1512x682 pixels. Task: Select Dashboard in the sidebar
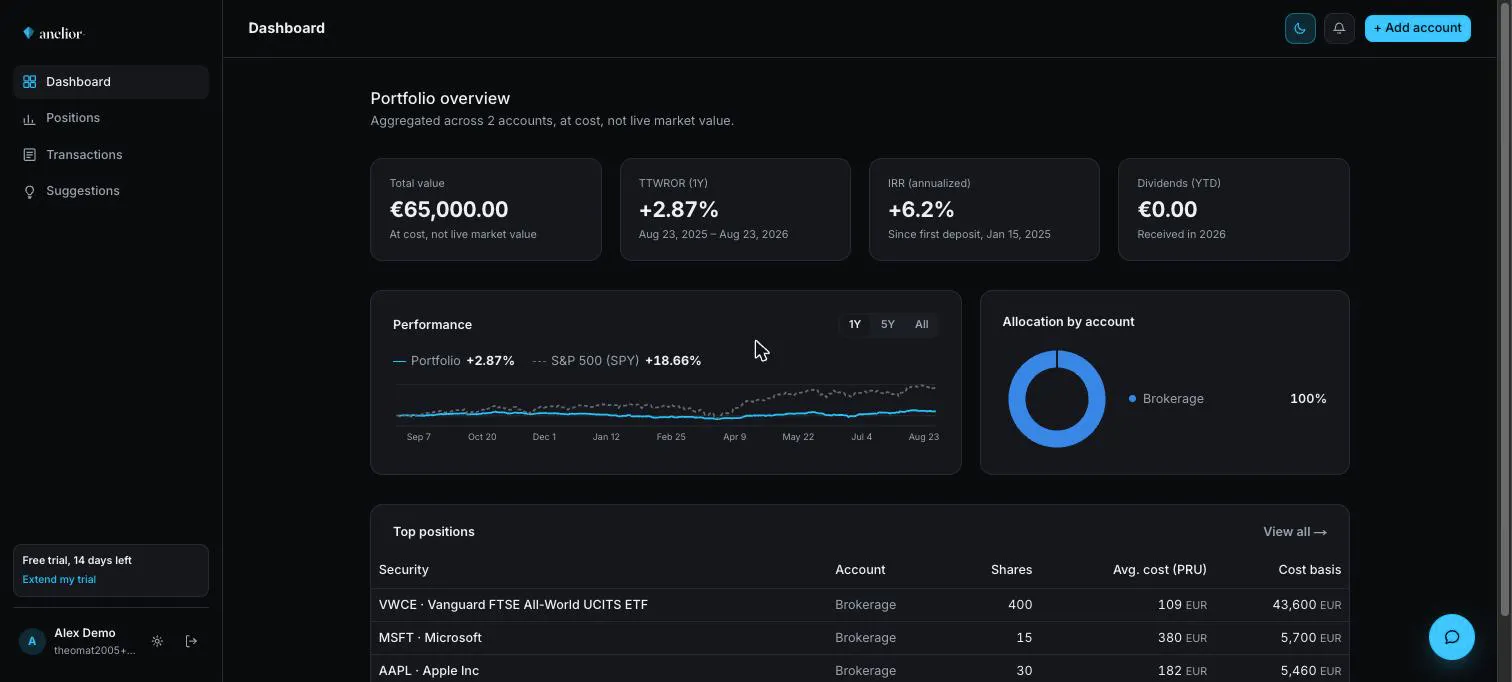111,82
